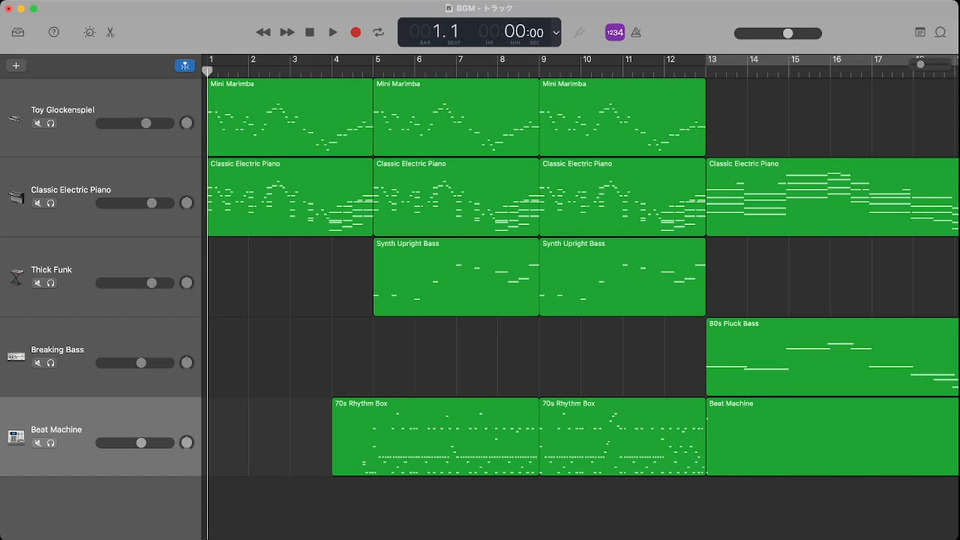Select the 70s Rhythm Box region at bar 4
The height and width of the screenshot is (540, 960).
[x=435, y=437]
